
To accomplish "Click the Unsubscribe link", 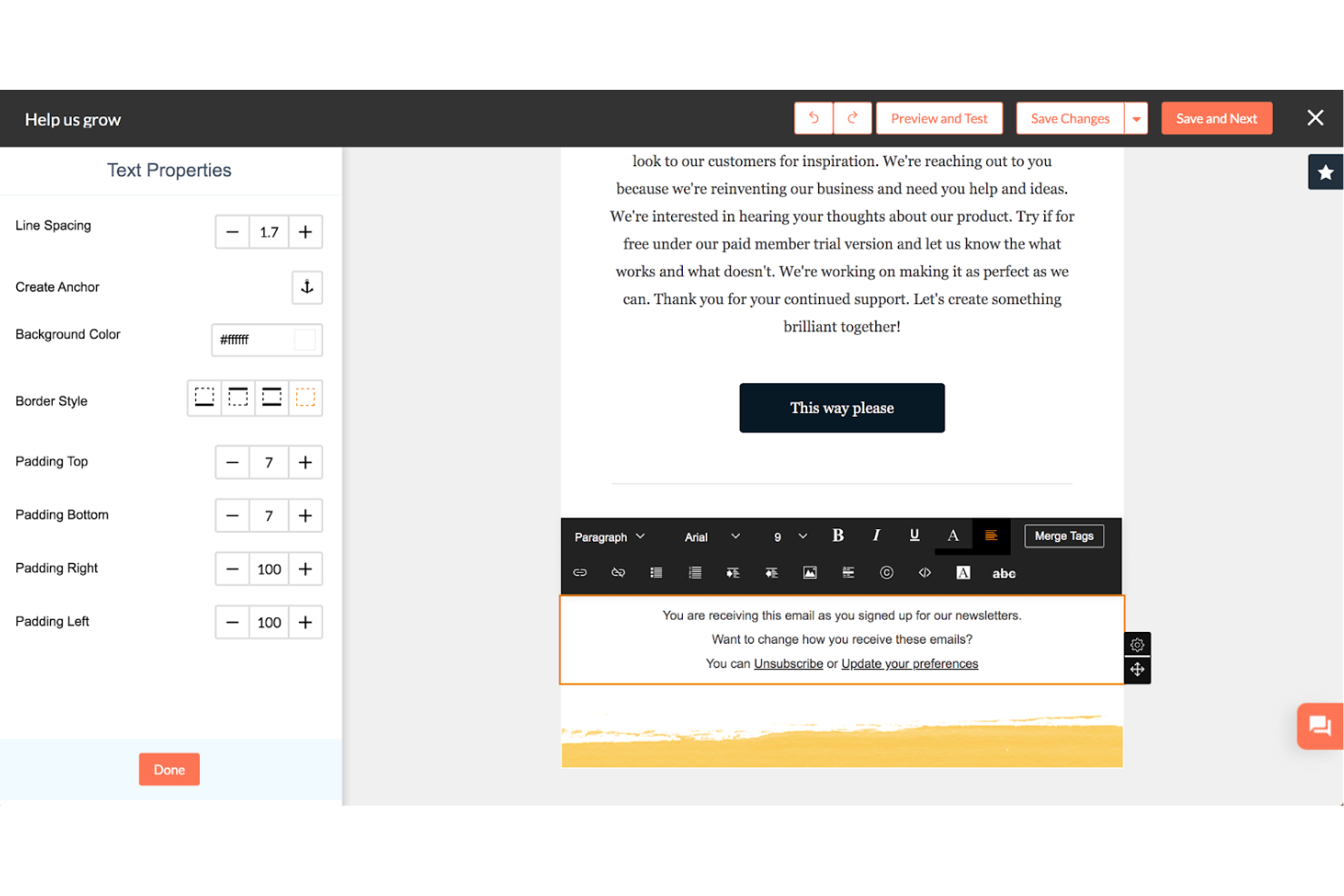I will [x=788, y=664].
